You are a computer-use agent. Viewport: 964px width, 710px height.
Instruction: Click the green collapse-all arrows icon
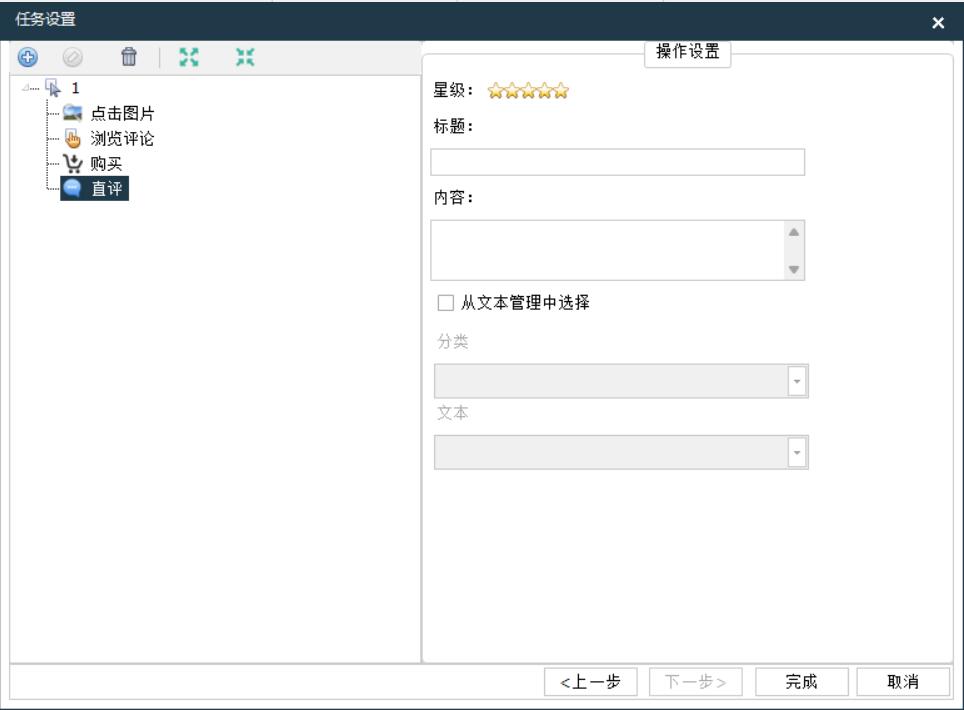243,58
